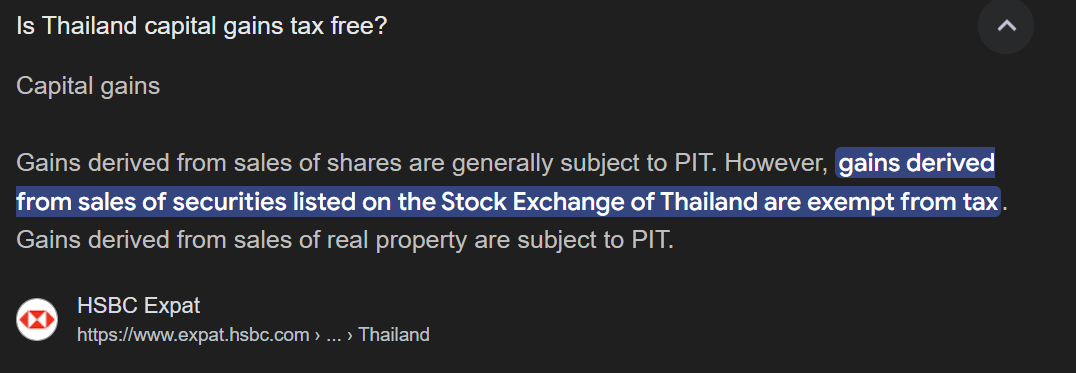Viewport: 1076px width, 373px height.
Task: Click the question 'Is Thailand capital gains tax free?'
Action: tap(202, 27)
